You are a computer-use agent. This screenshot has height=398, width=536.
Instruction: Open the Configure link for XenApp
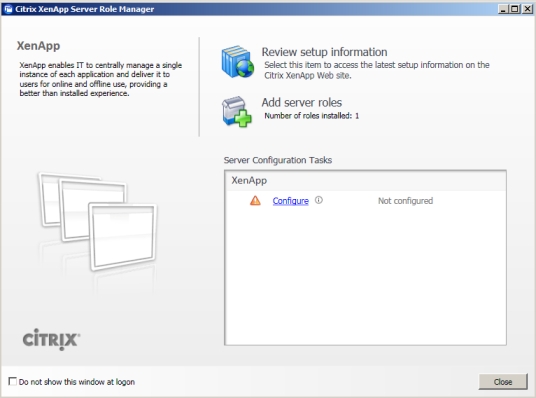[x=291, y=201]
